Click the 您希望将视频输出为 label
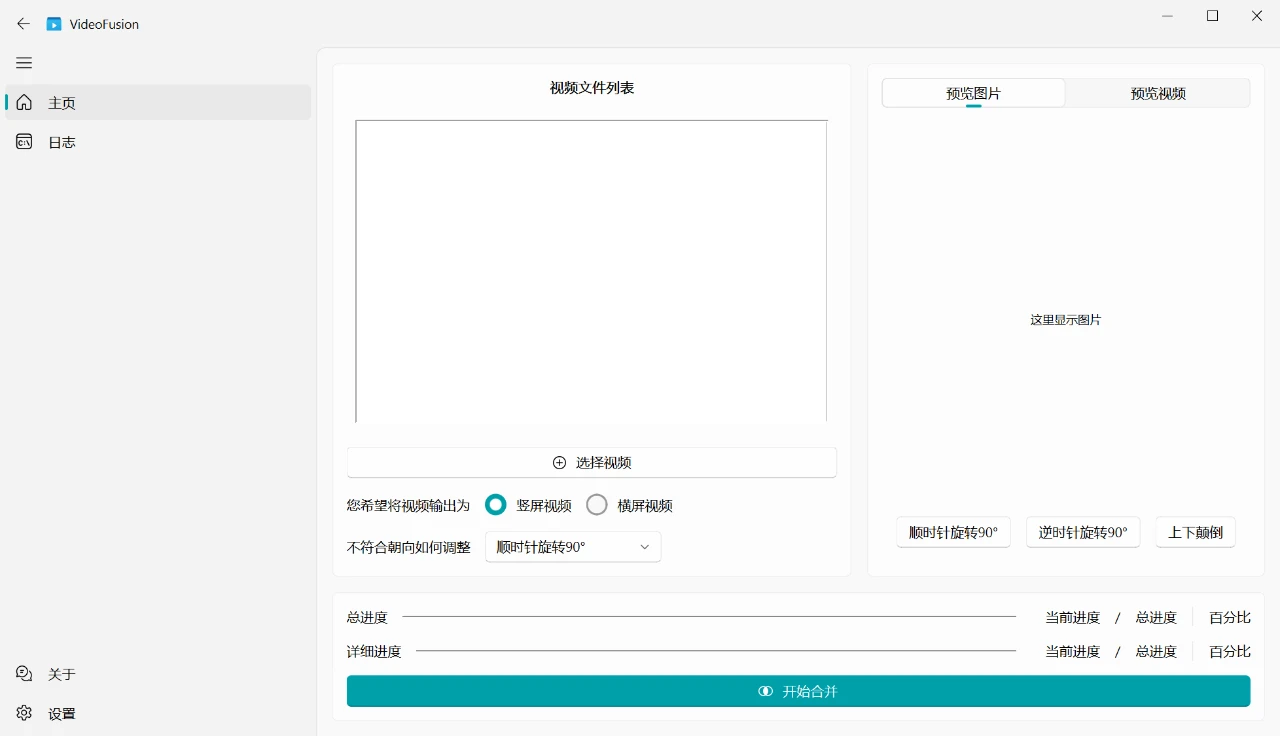This screenshot has width=1280, height=736. click(408, 506)
